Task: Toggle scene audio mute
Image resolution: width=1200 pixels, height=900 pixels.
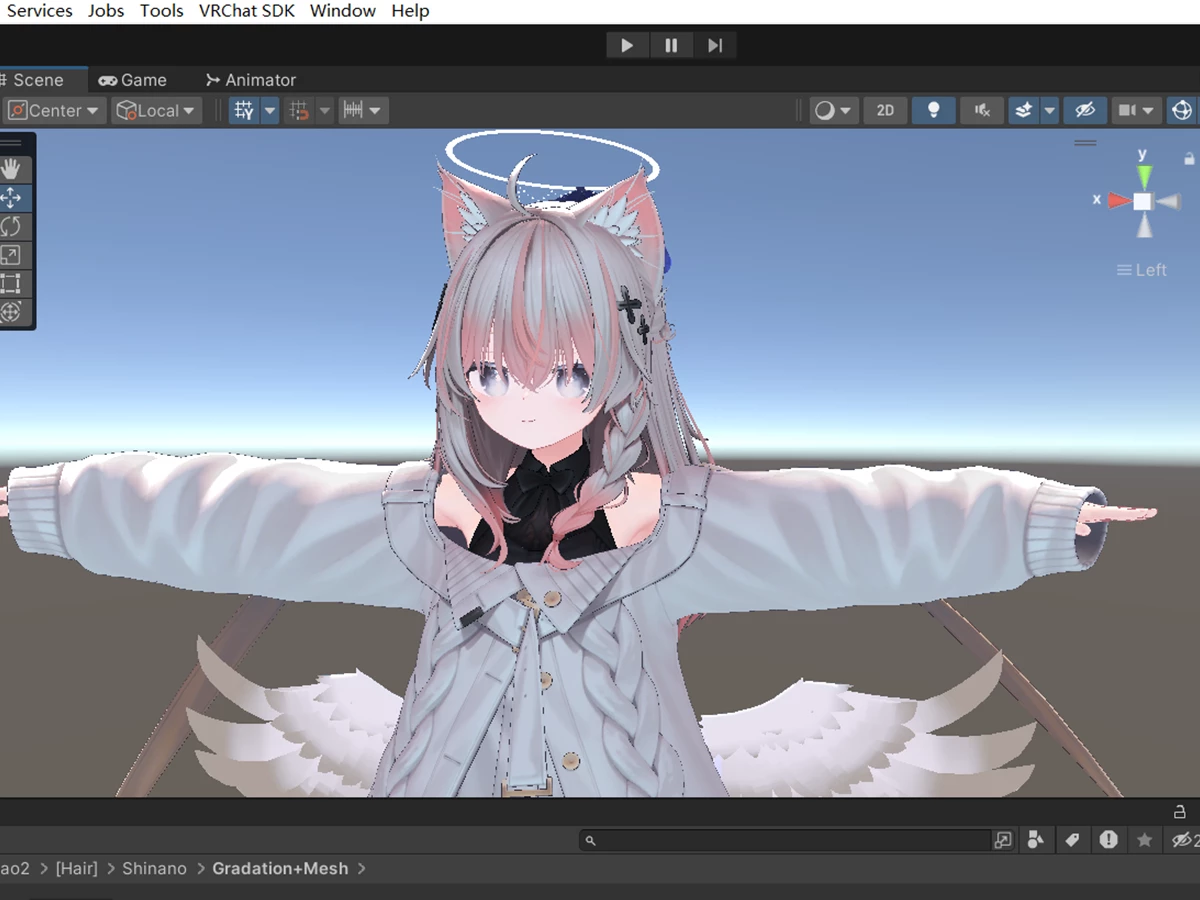Action: click(982, 111)
